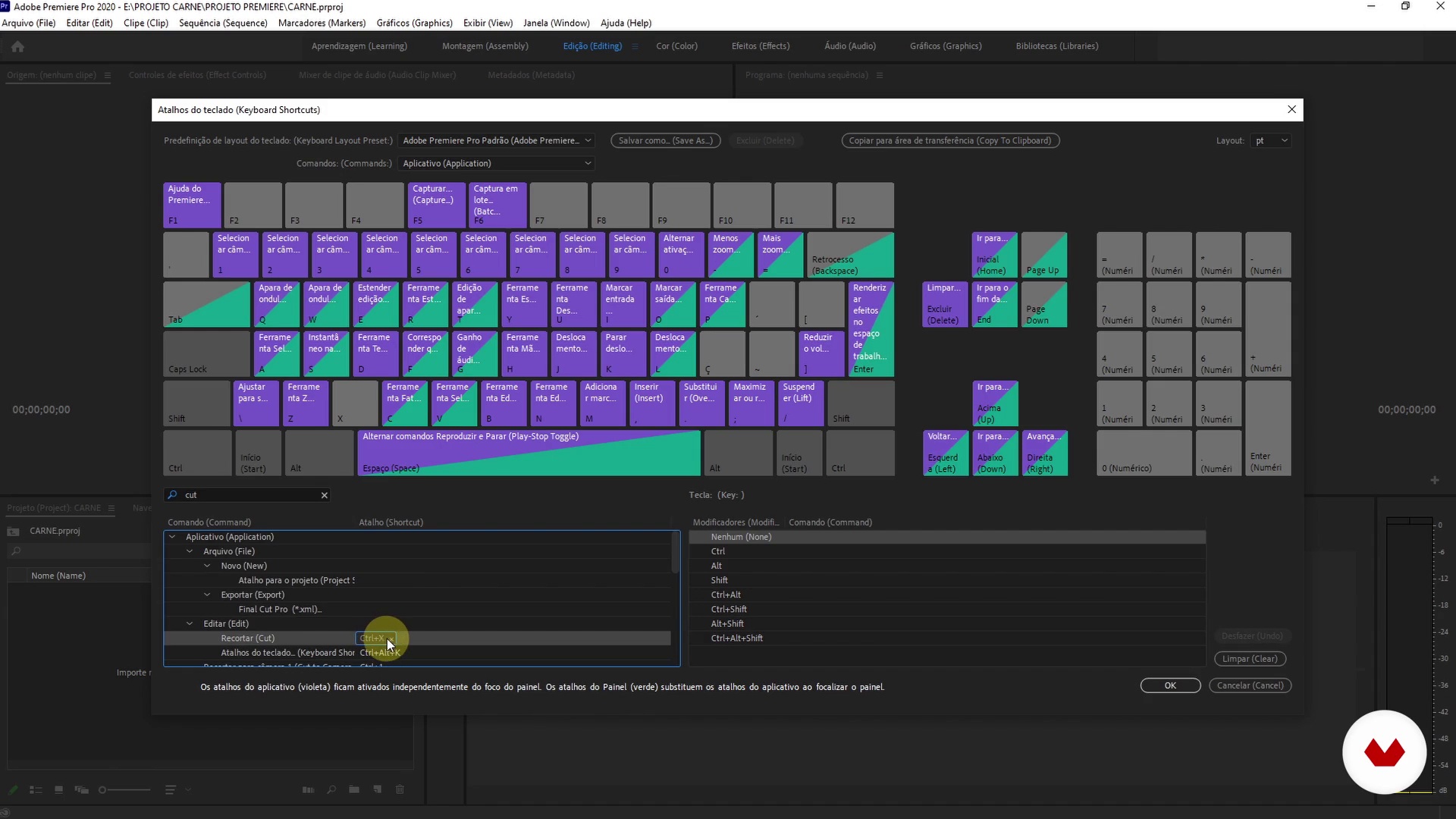Collapse the Editar (Edit) tree node
The width and height of the screenshot is (1456, 819).
(190, 623)
